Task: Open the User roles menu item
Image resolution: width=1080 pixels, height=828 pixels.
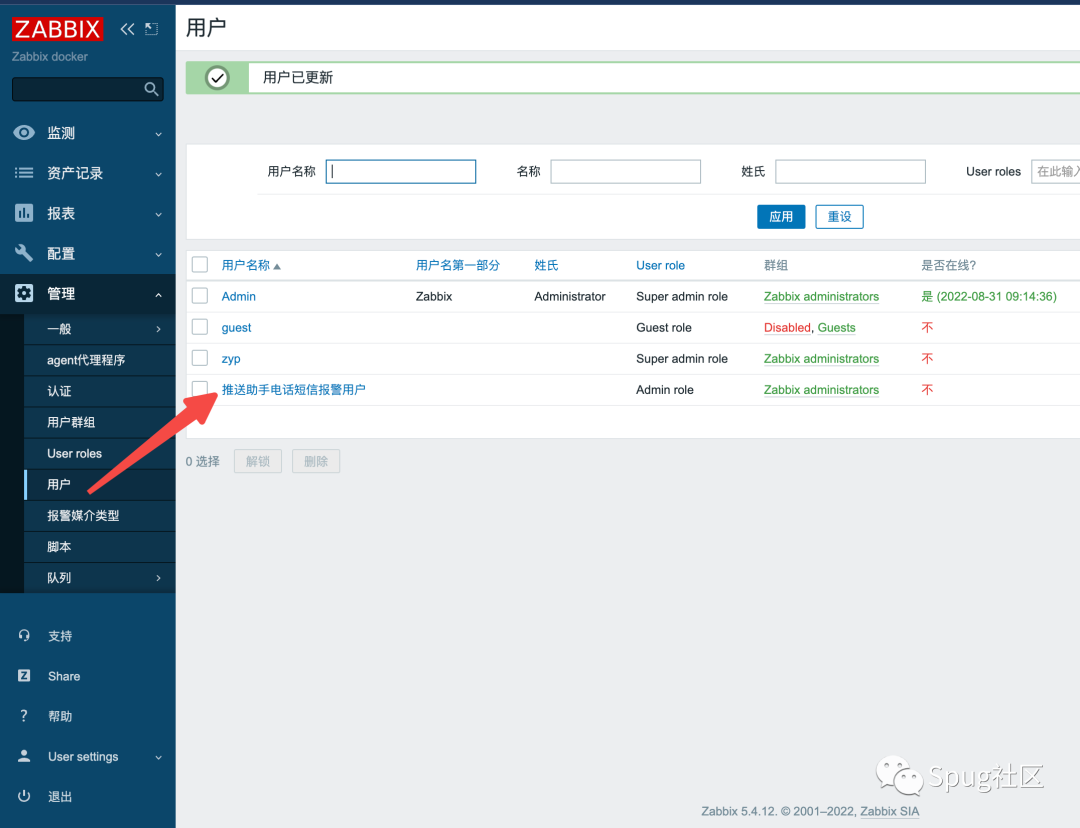Action: (100, 453)
